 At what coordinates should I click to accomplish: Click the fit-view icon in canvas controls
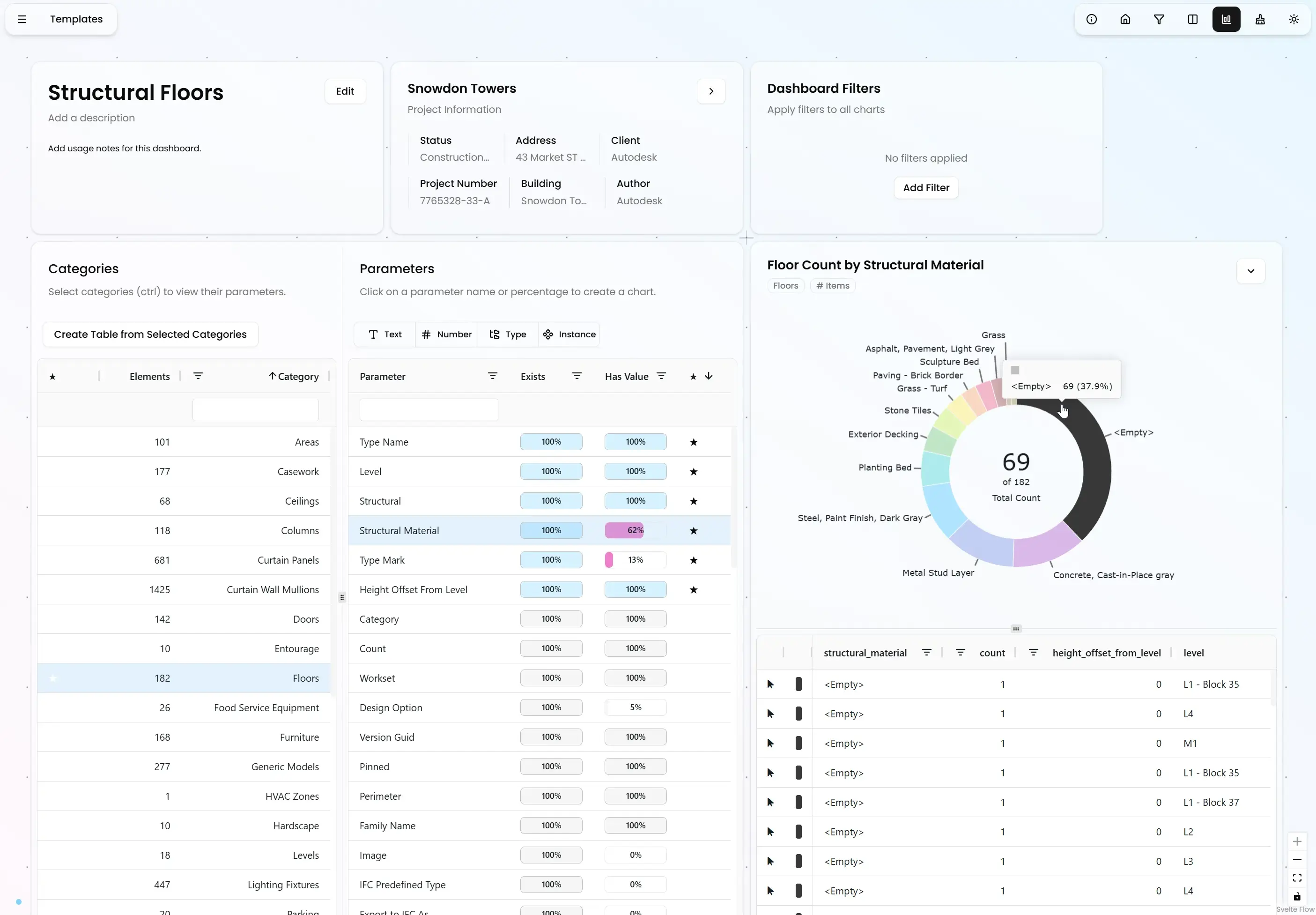pos(1297,878)
